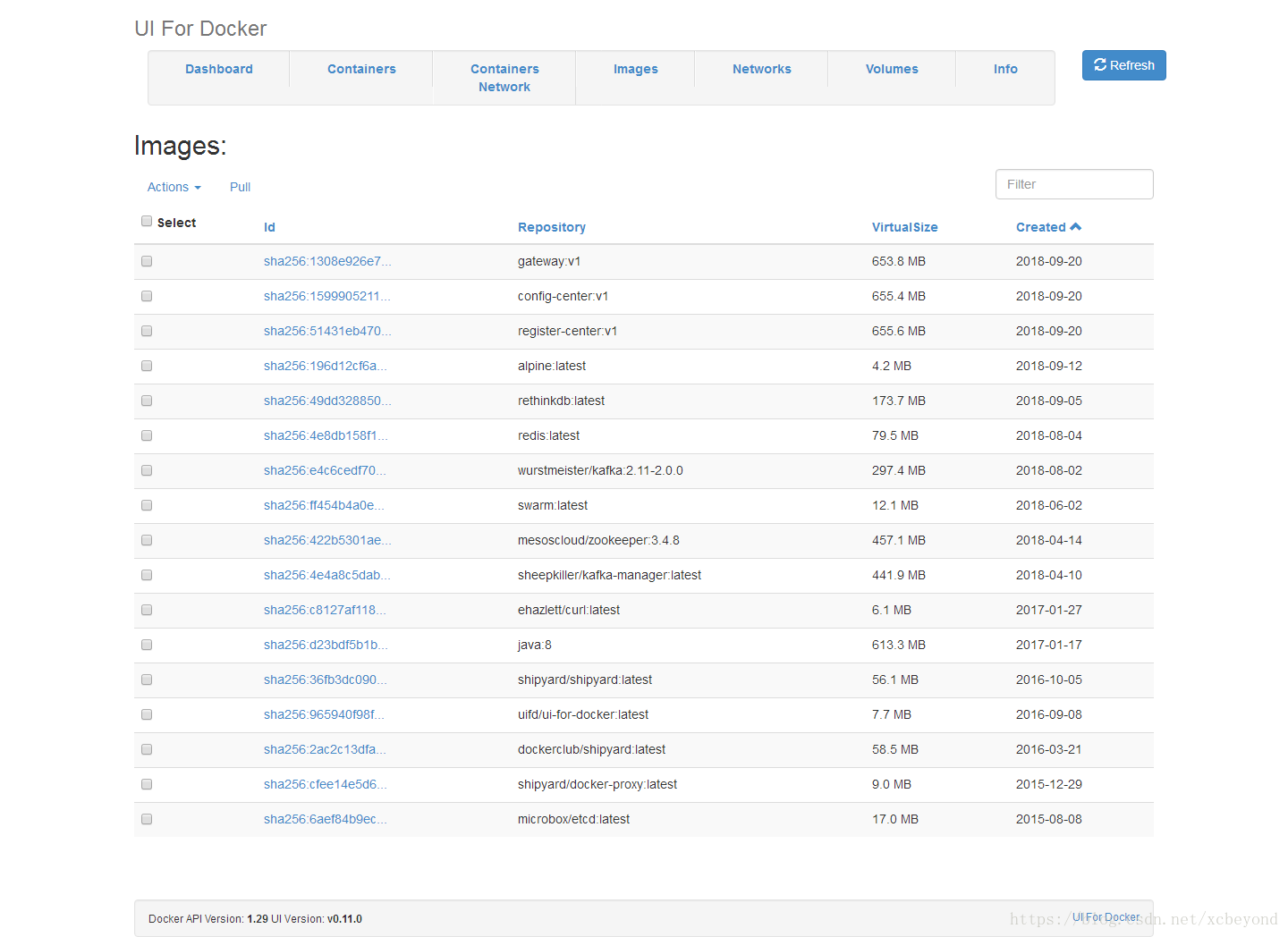This screenshot has height=937, width=1288.
Task: Switch to the Dashboard tab
Action: pyautogui.click(x=219, y=69)
